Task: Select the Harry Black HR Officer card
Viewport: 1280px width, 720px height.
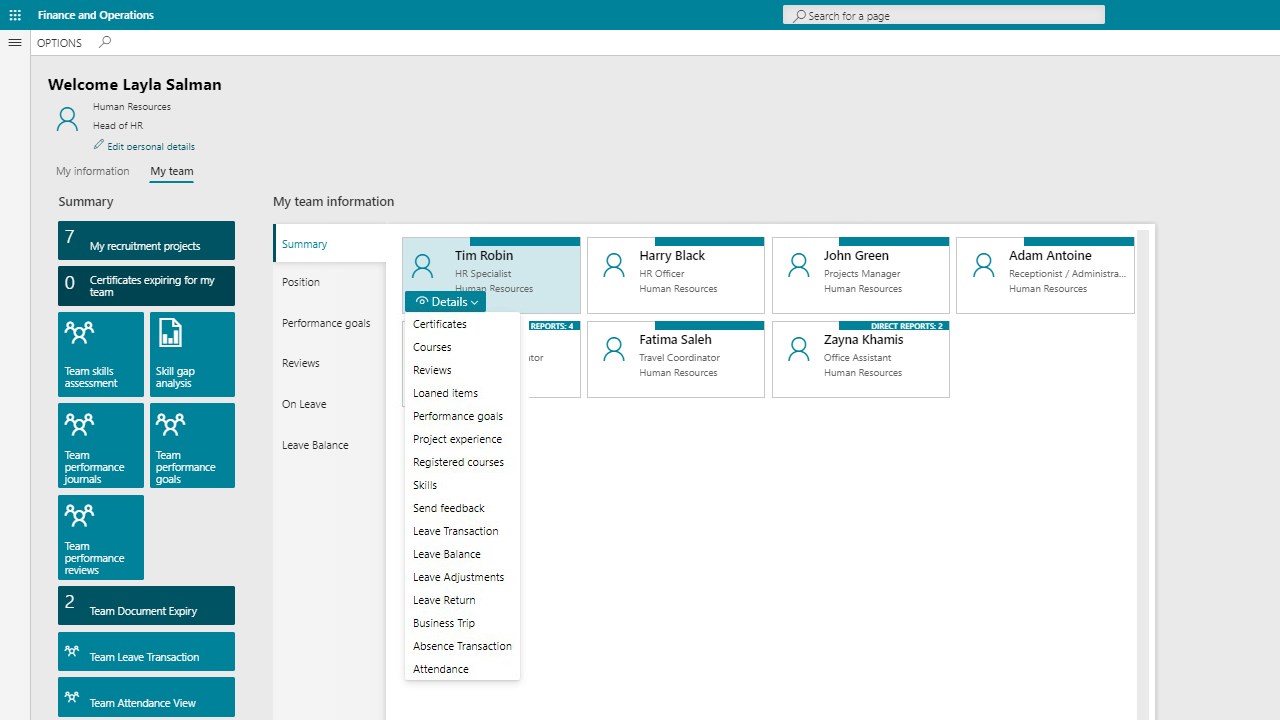Action: tap(676, 275)
